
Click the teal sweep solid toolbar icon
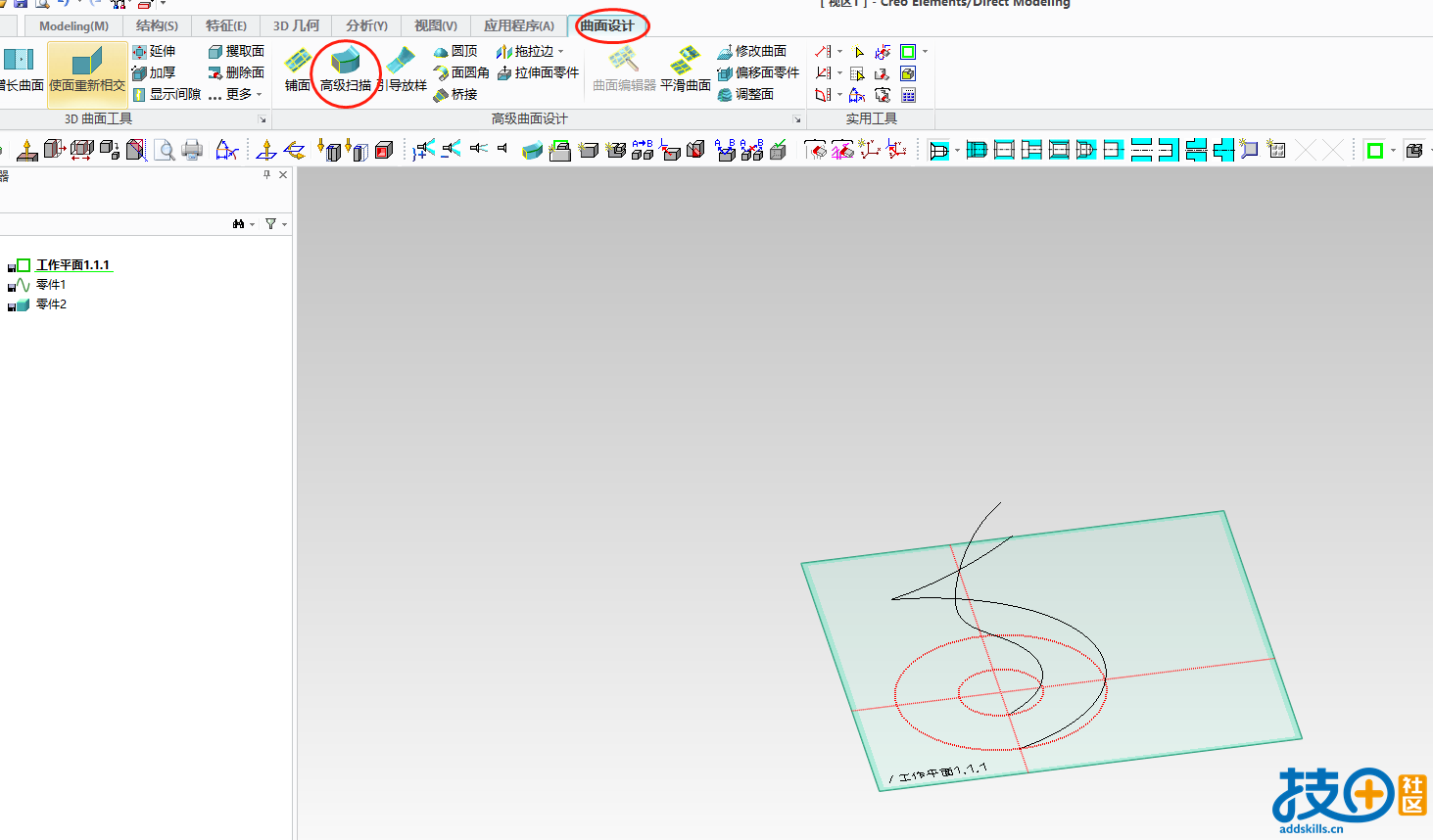click(532, 150)
